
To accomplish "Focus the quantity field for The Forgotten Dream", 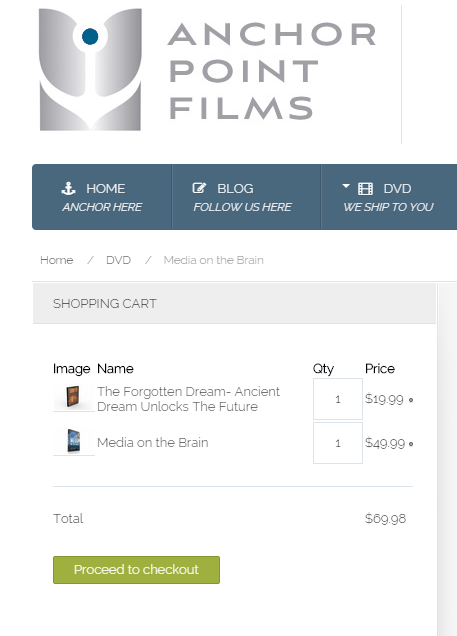I will pyautogui.click(x=338, y=399).
